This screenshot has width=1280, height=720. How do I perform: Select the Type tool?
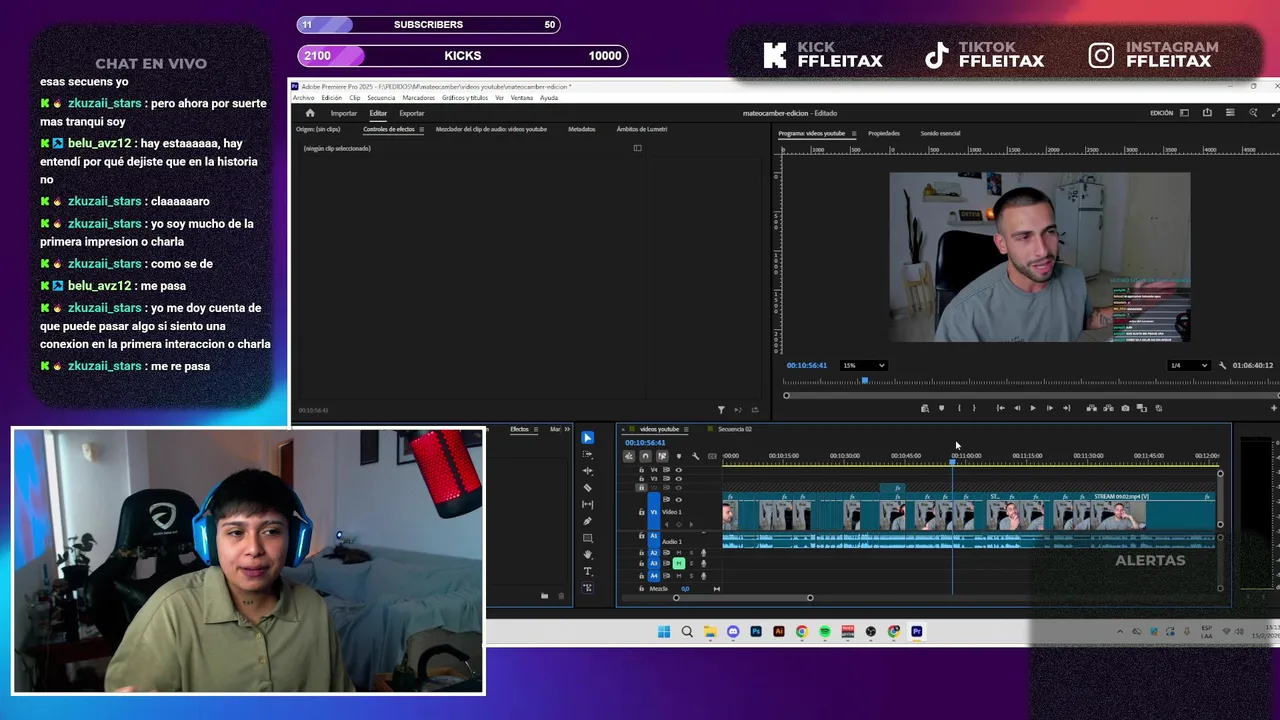tap(588, 571)
